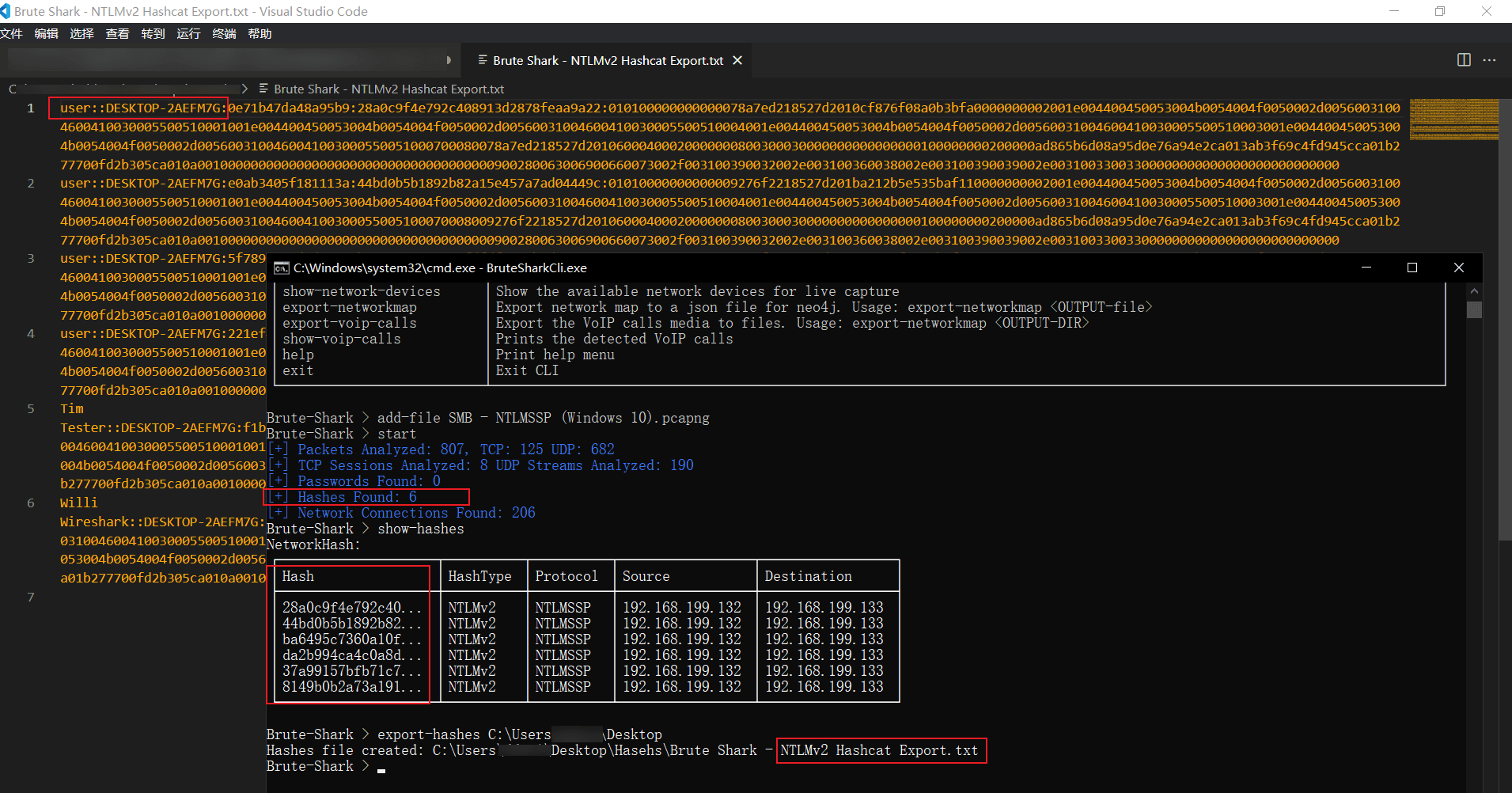Click text user::DESKTOP-2AEFM7G on line 1

click(x=141, y=108)
